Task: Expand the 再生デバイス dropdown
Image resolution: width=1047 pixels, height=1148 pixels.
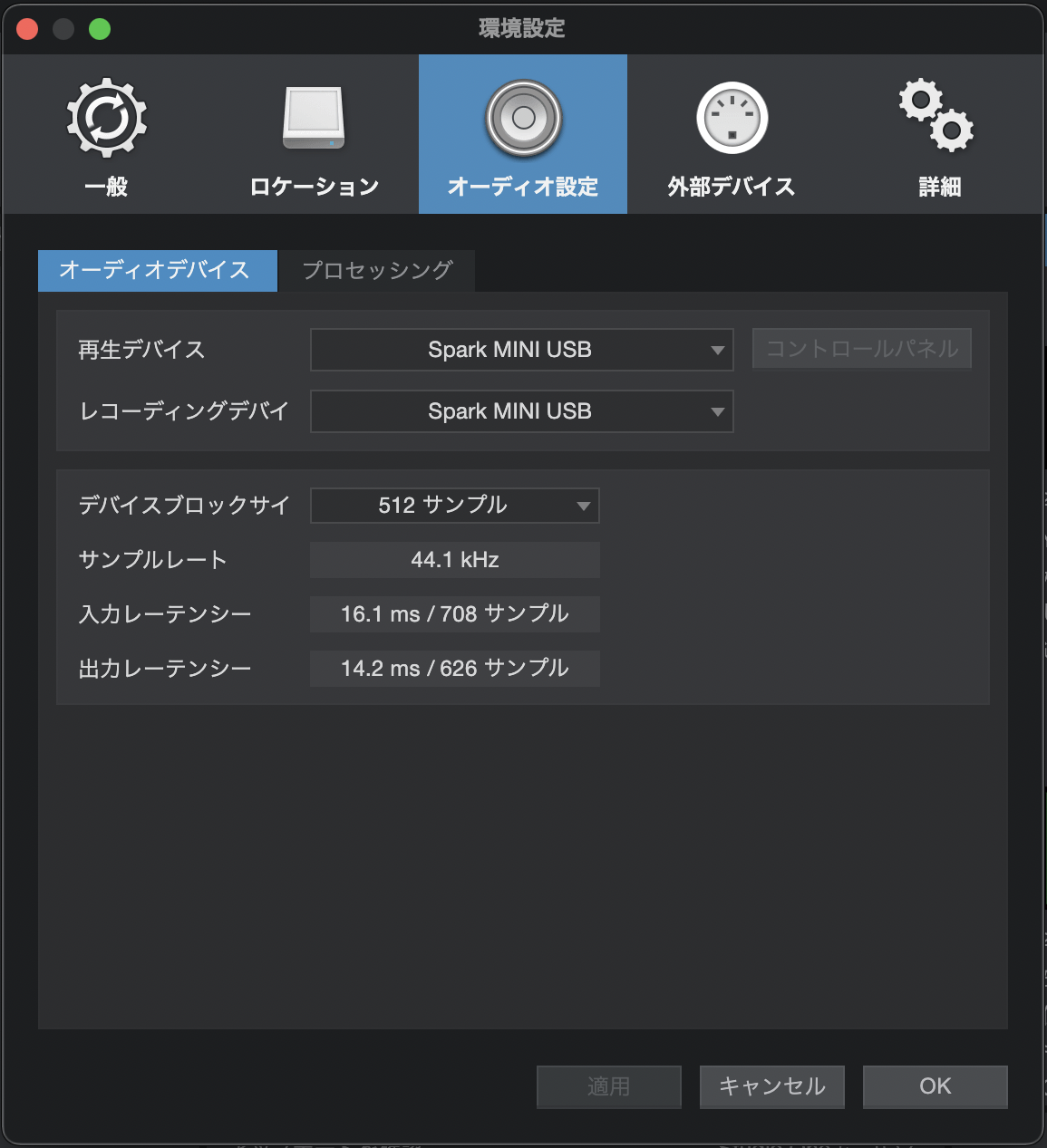Action: tap(521, 350)
